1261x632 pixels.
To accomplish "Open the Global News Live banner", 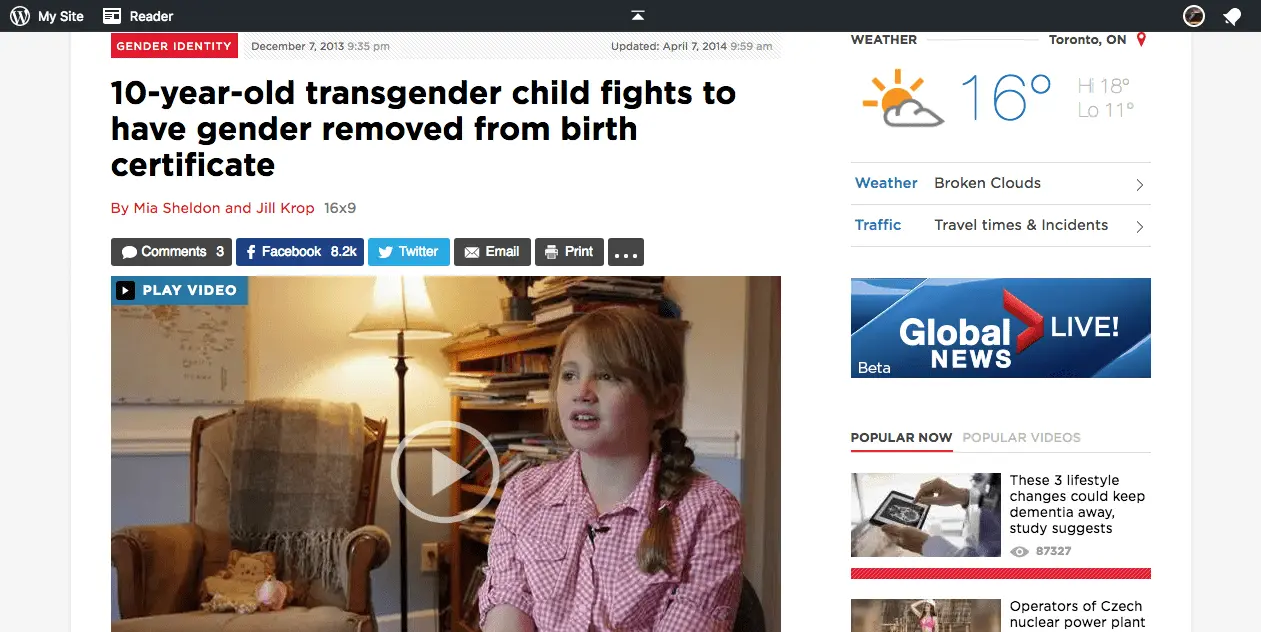I will point(1000,328).
